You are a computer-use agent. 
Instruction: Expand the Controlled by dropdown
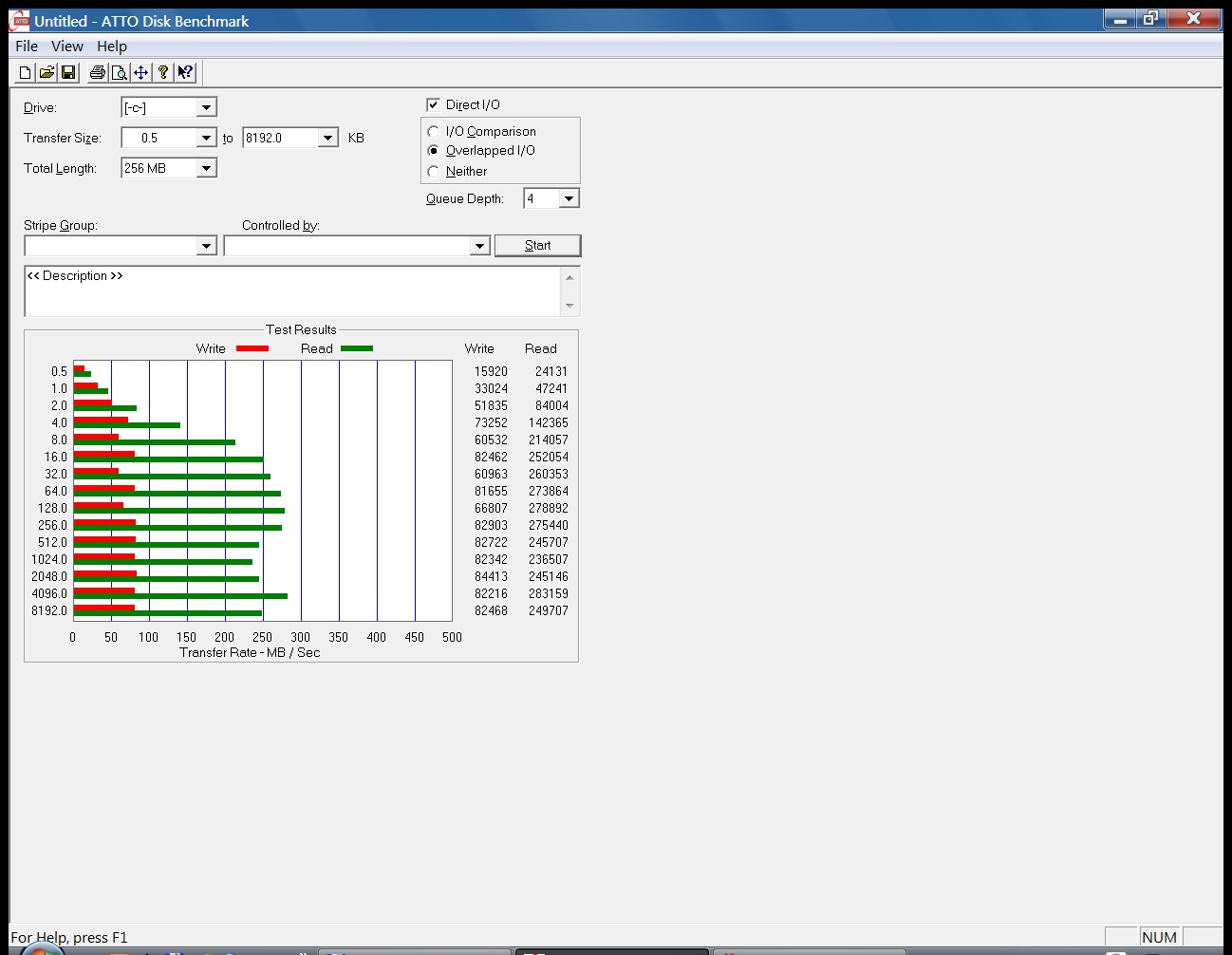479,246
